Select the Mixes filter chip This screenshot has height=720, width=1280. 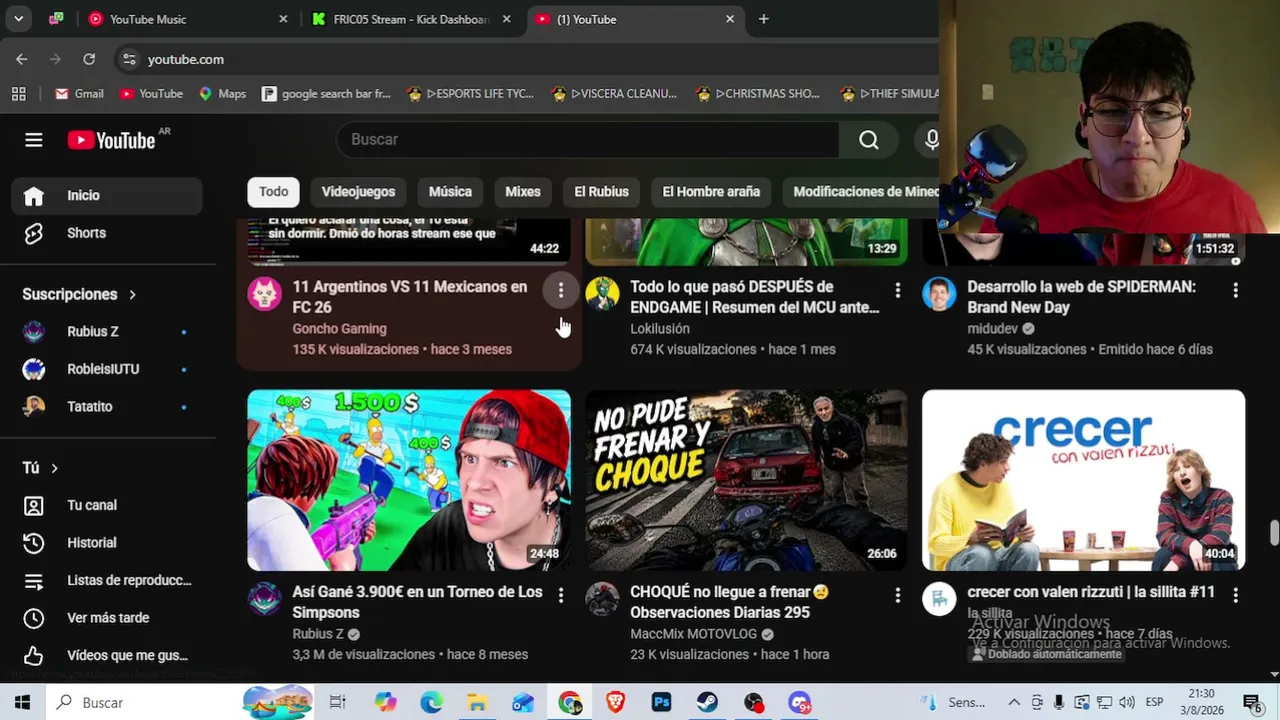click(523, 192)
